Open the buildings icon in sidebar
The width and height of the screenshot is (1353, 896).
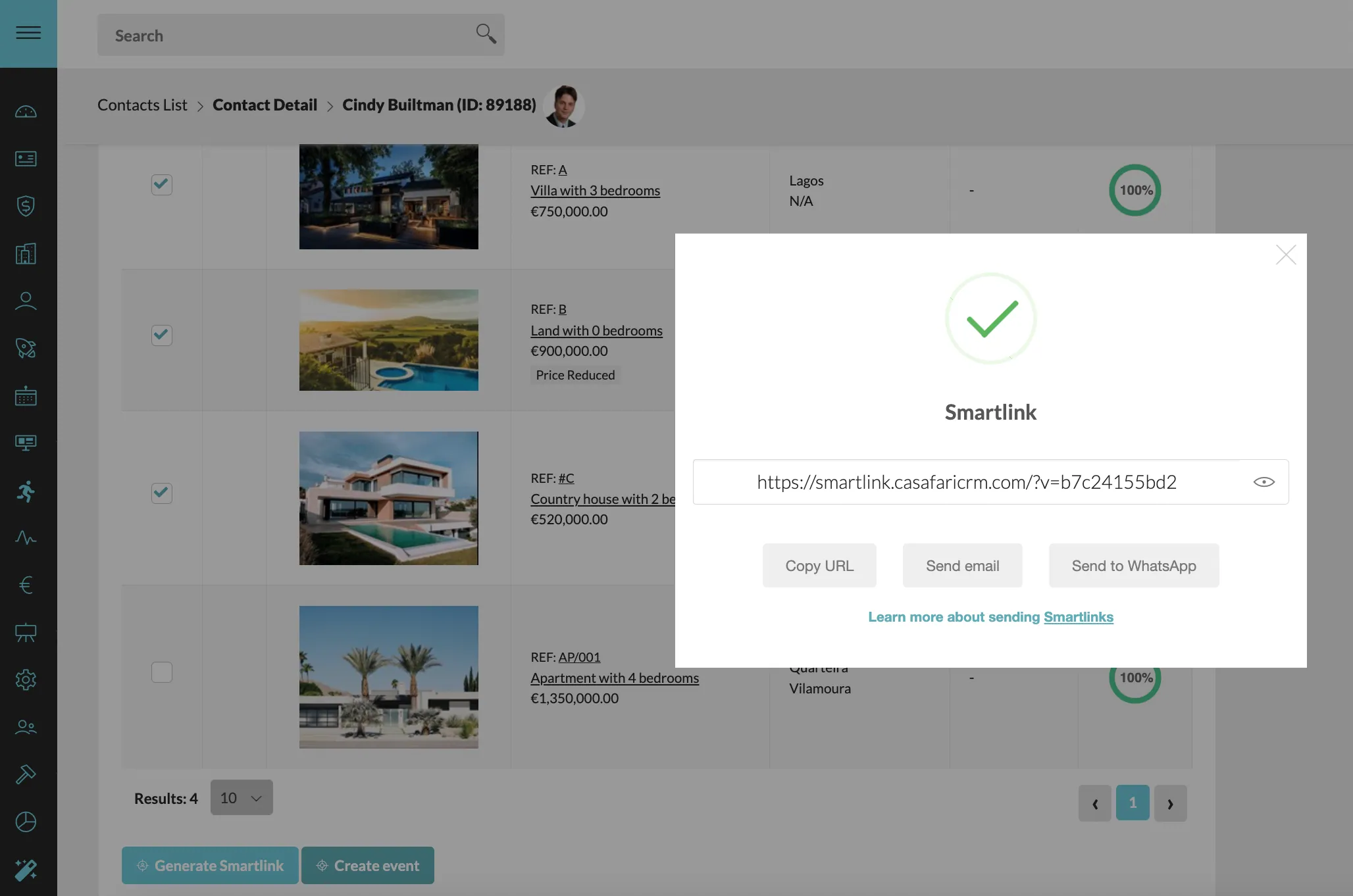[26, 253]
